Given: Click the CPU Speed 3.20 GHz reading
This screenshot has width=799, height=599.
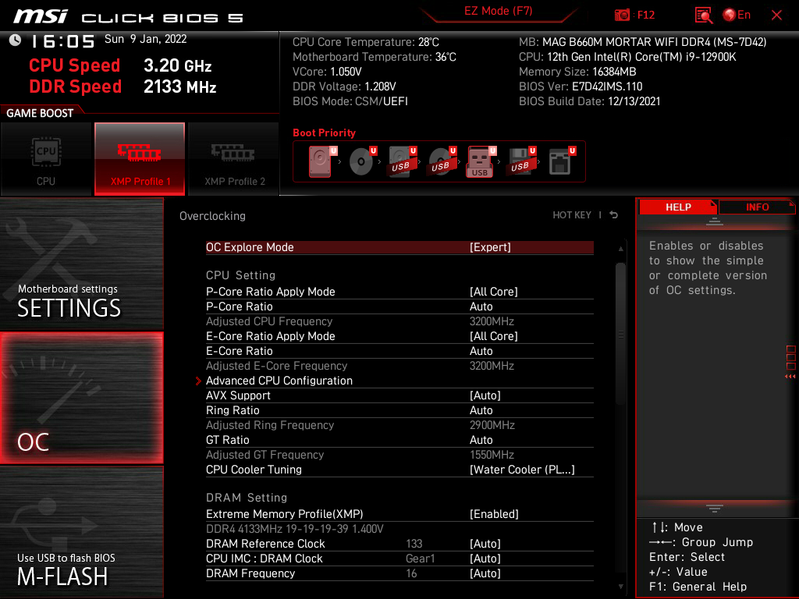Looking at the screenshot, I should [177, 66].
